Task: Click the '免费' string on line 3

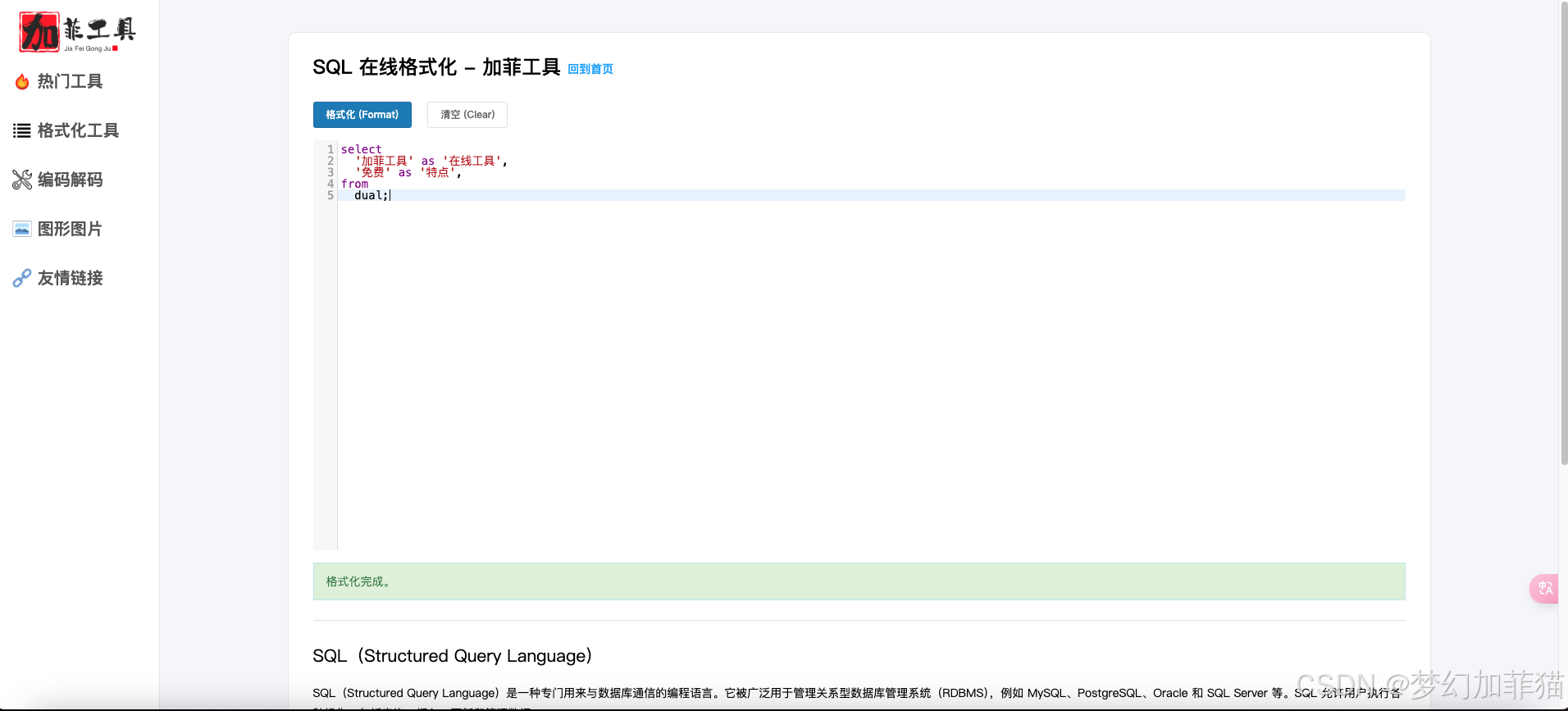Action: click(373, 172)
